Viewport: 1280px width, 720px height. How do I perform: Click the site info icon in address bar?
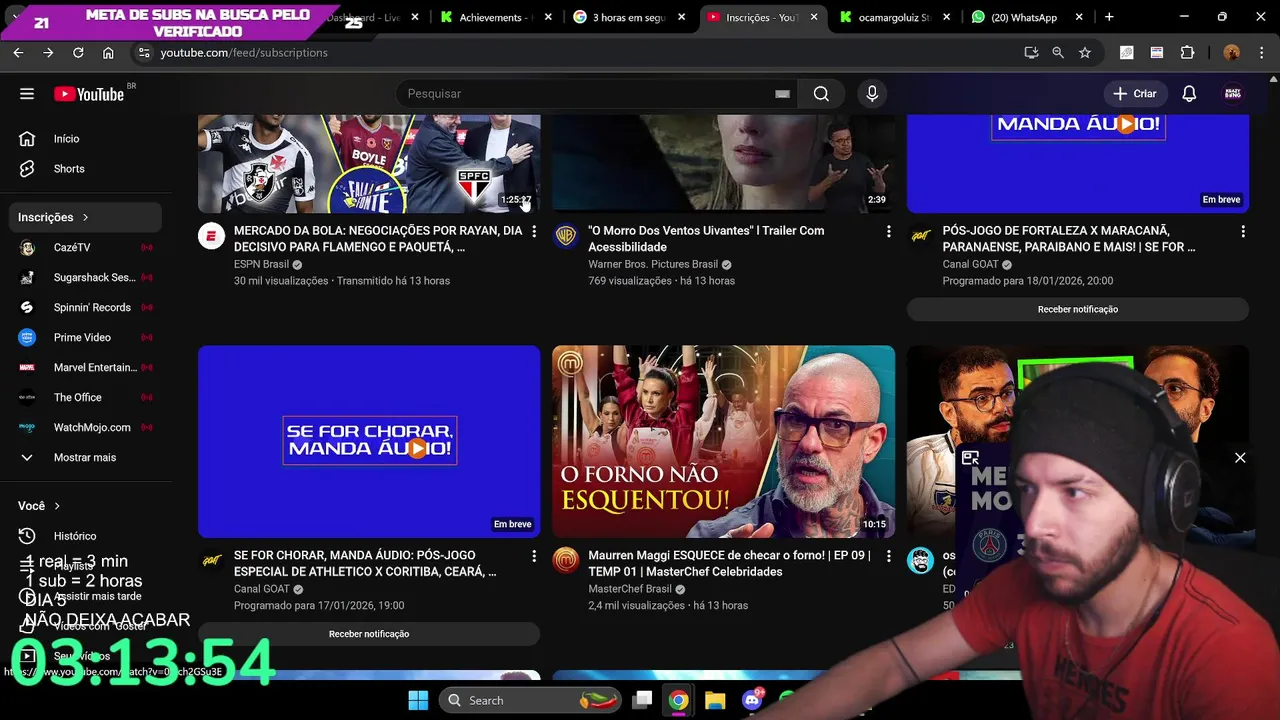[x=143, y=53]
